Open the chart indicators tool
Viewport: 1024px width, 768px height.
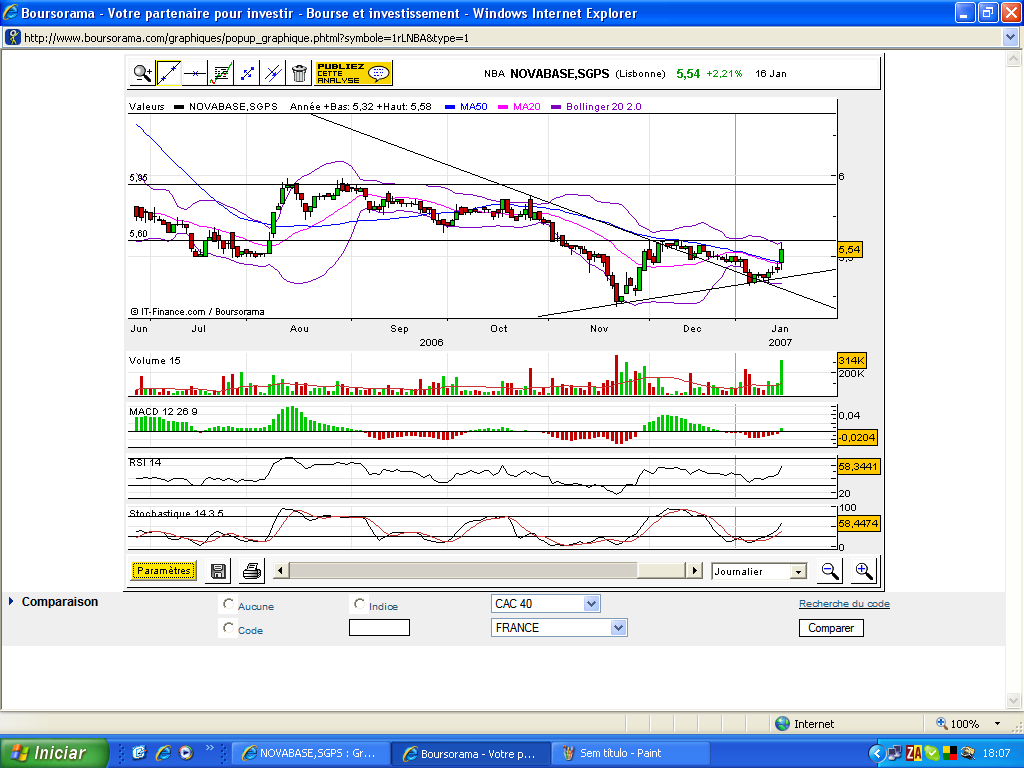pyautogui.click(x=221, y=73)
